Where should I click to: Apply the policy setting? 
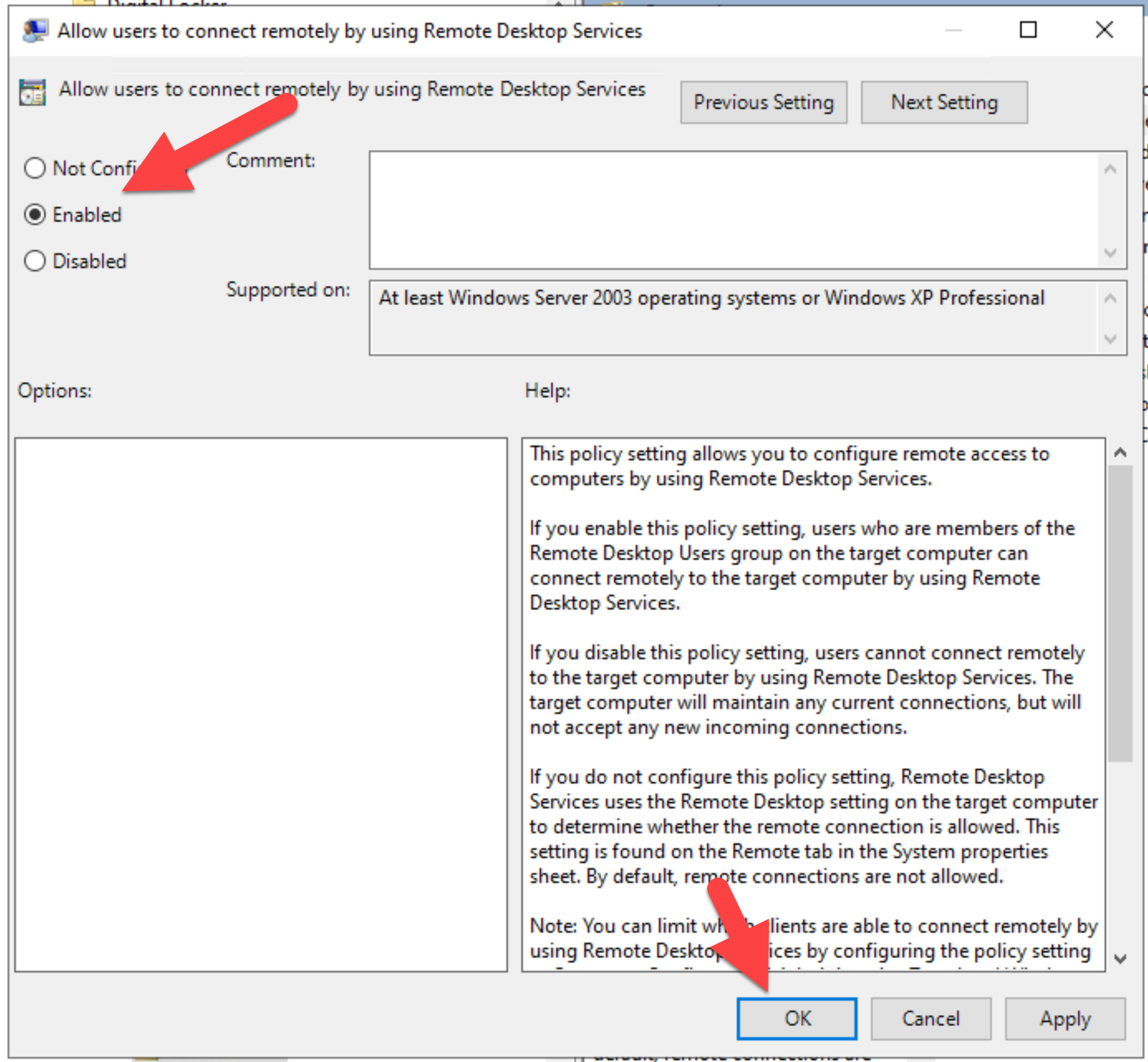(x=1064, y=1018)
